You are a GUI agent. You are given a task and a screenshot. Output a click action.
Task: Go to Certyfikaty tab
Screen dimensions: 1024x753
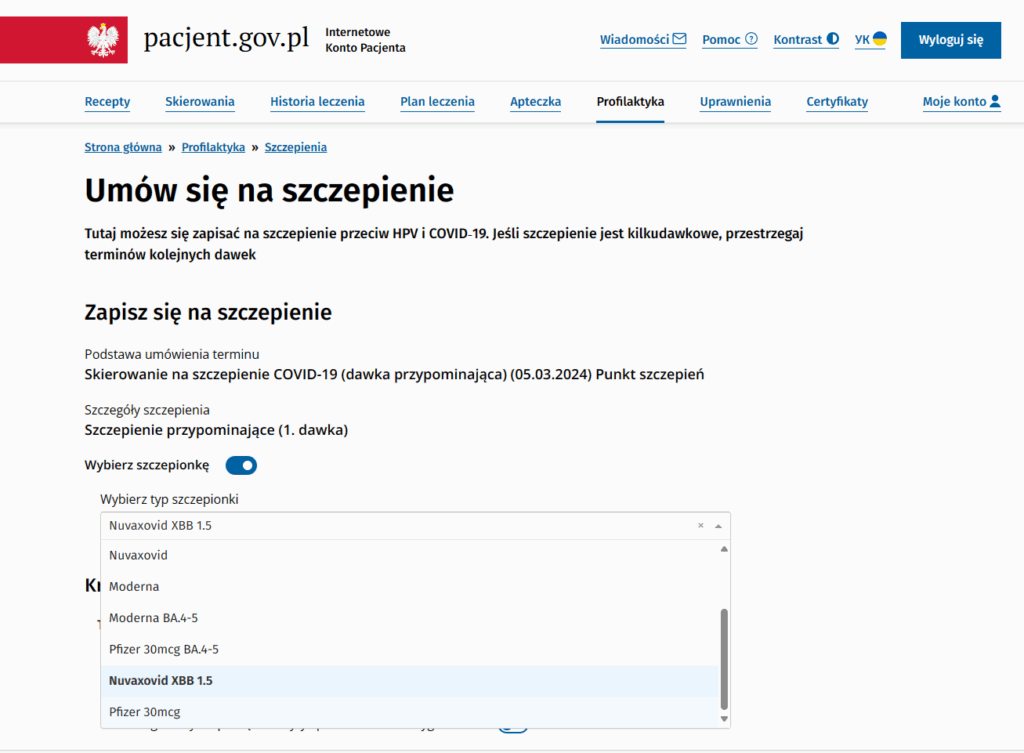point(837,101)
